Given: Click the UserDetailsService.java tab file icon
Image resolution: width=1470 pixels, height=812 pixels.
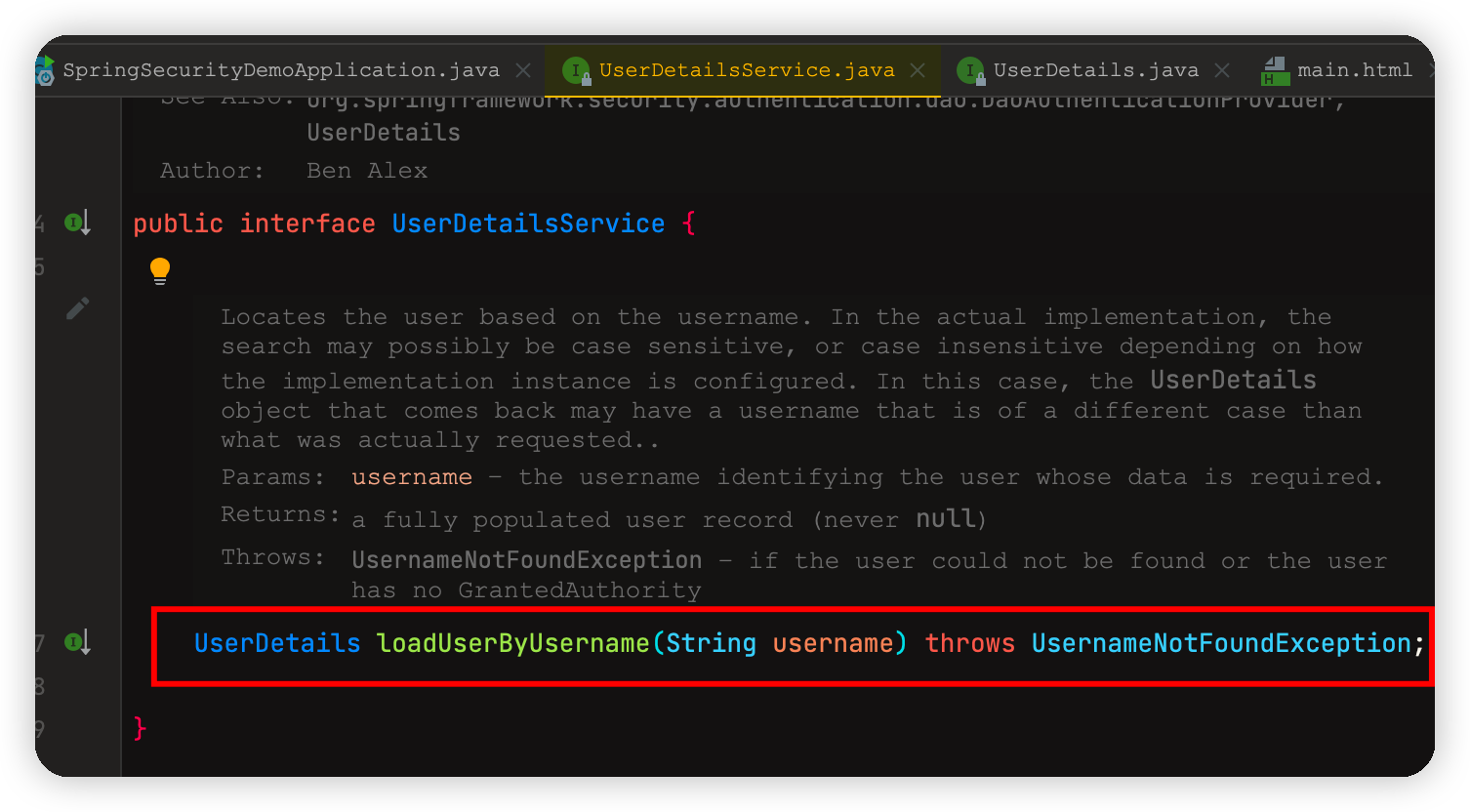Looking at the screenshot, I should click(577, 70).
